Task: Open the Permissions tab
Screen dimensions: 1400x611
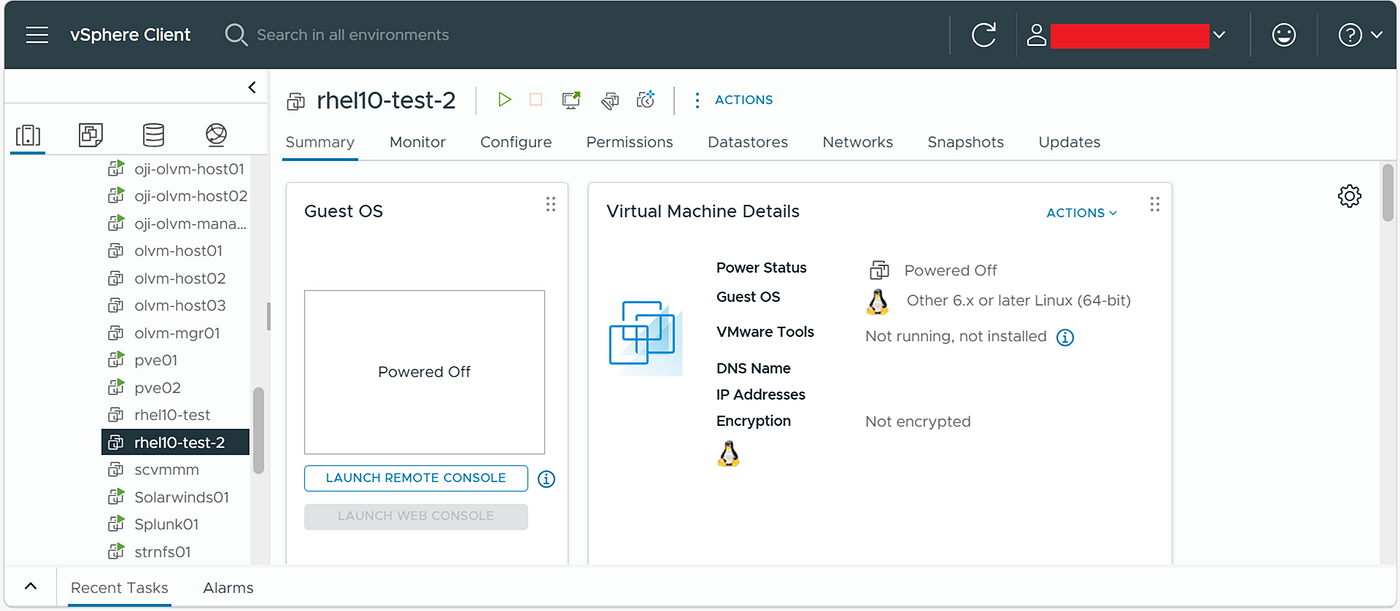Action: [x=630, y=142]
